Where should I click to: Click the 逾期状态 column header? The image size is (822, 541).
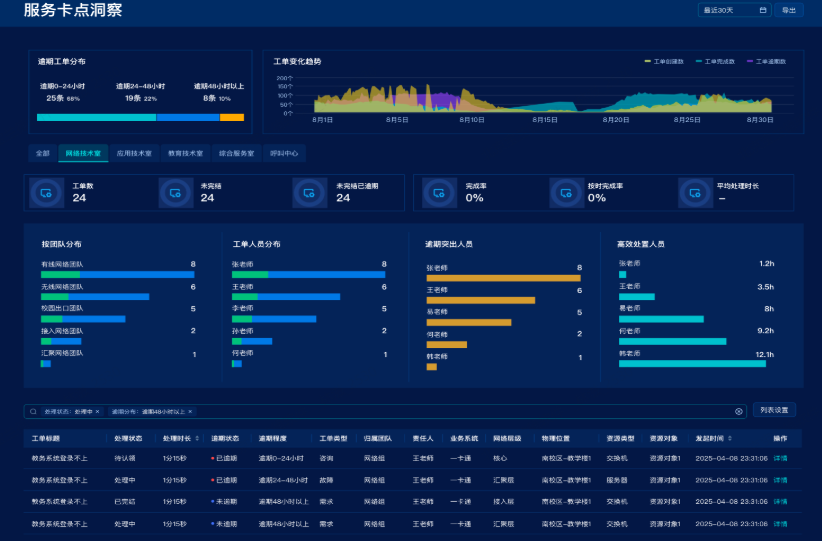pos(225,438)
